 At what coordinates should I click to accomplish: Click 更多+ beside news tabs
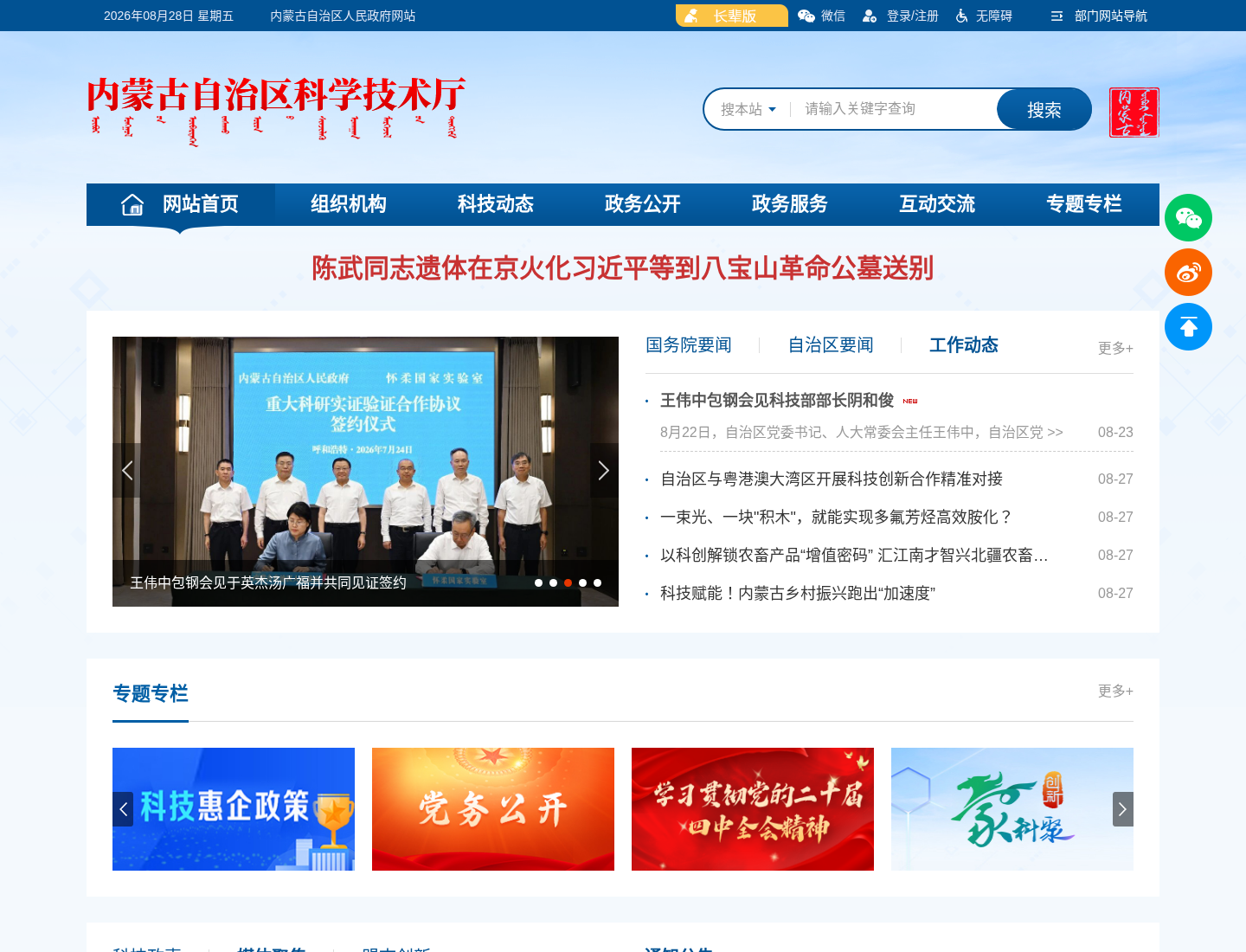coord(1115,348)
